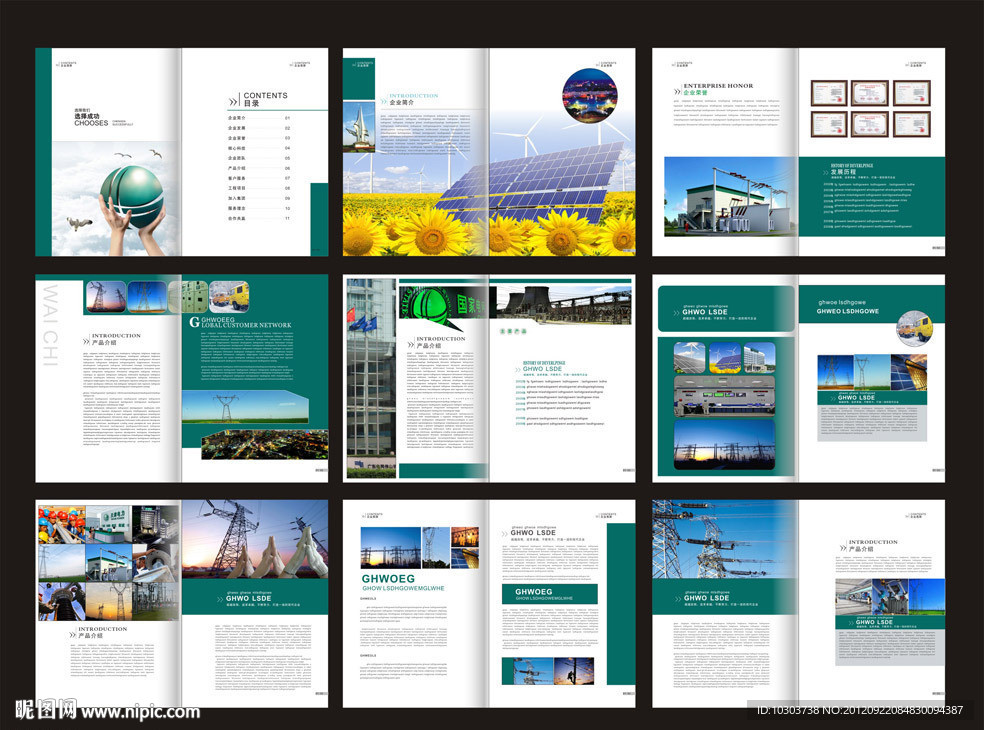The image size is (984, 730).
Task: Open the www.nipic.com watermark link
Action: click(140, 712)
